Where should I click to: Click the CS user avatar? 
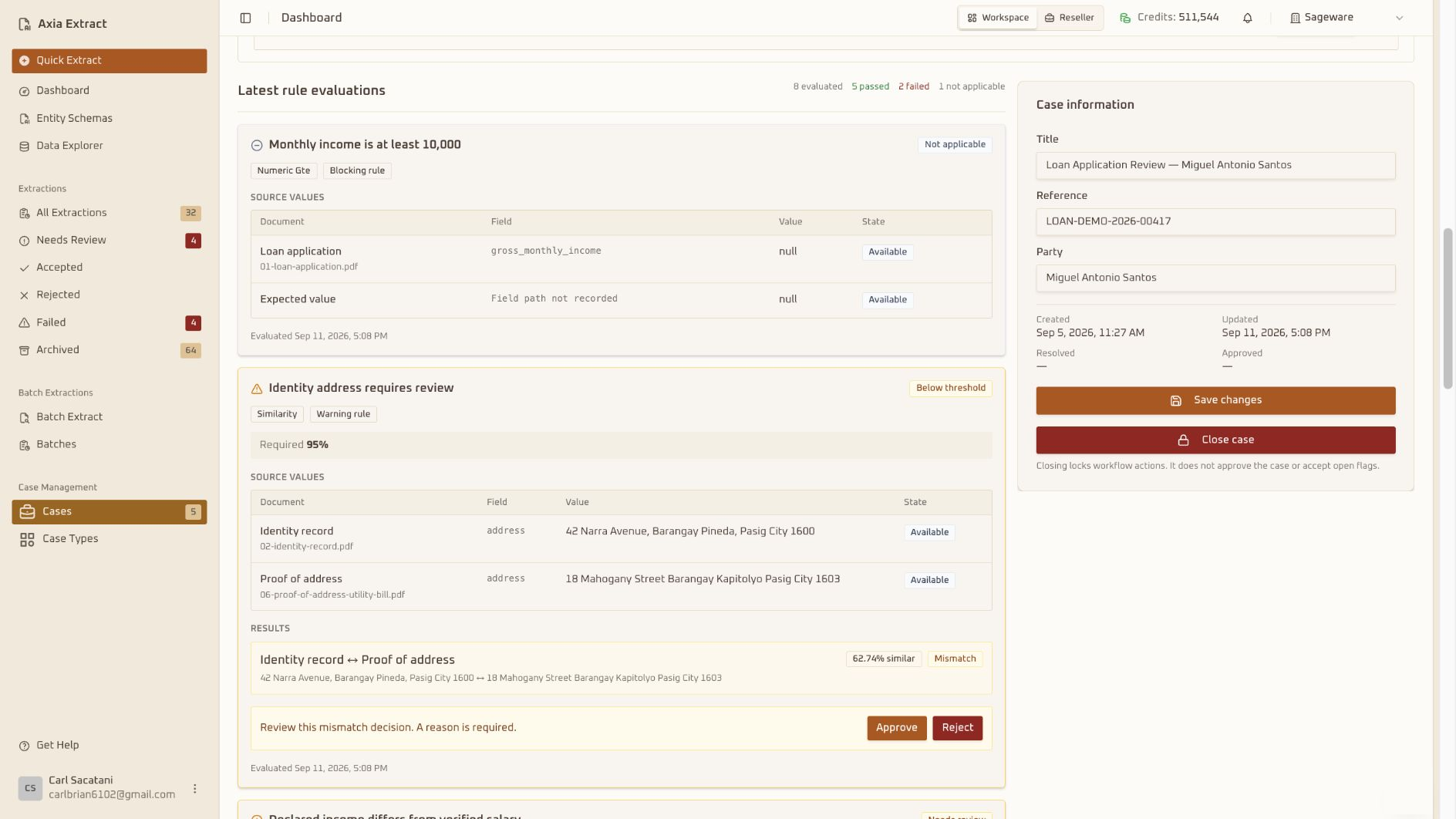tap(30, 788)
